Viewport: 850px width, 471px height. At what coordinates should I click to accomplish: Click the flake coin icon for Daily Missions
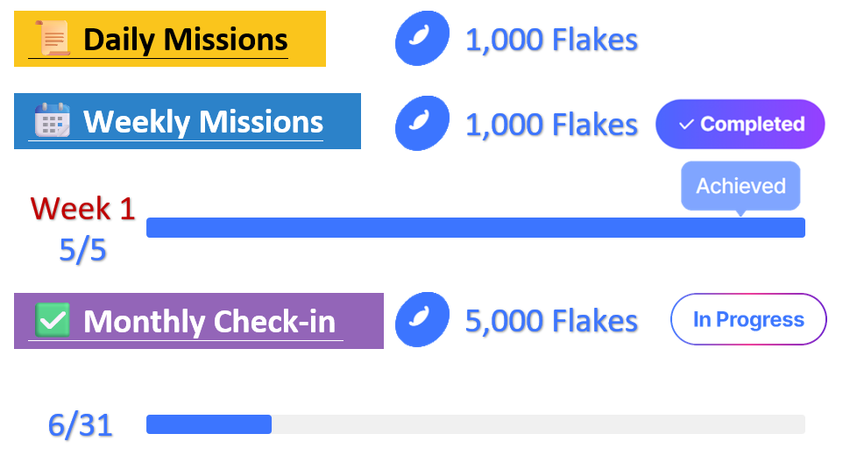pos(420,40)
